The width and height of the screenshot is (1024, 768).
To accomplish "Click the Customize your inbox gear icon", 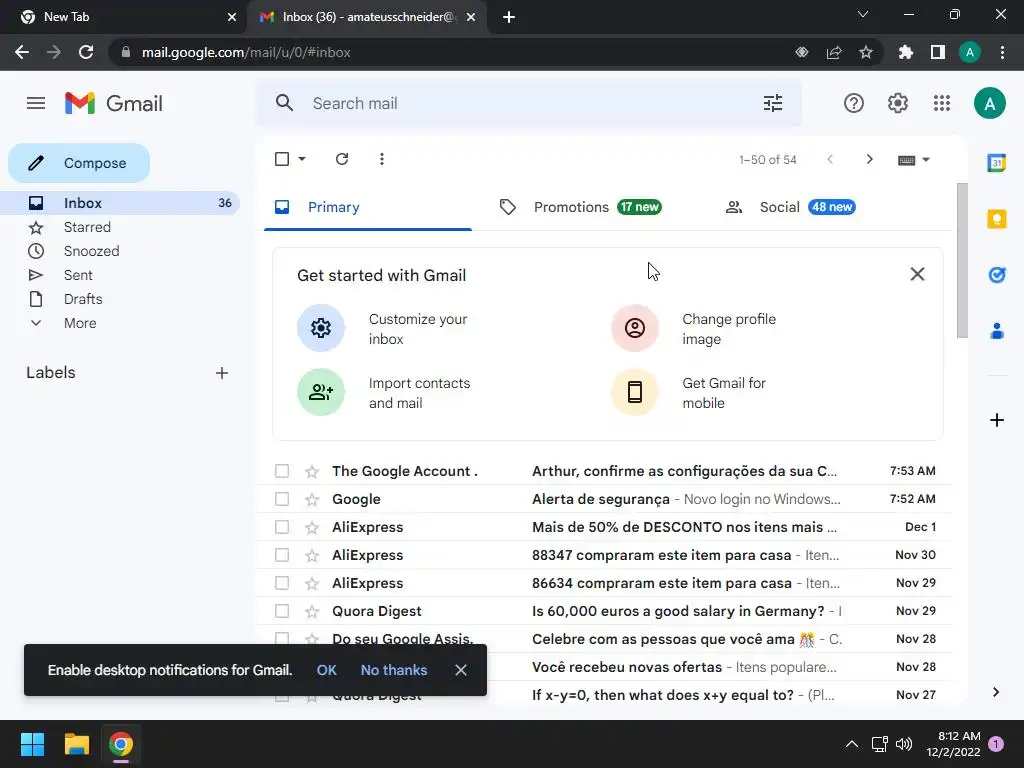I will (321, 328).
